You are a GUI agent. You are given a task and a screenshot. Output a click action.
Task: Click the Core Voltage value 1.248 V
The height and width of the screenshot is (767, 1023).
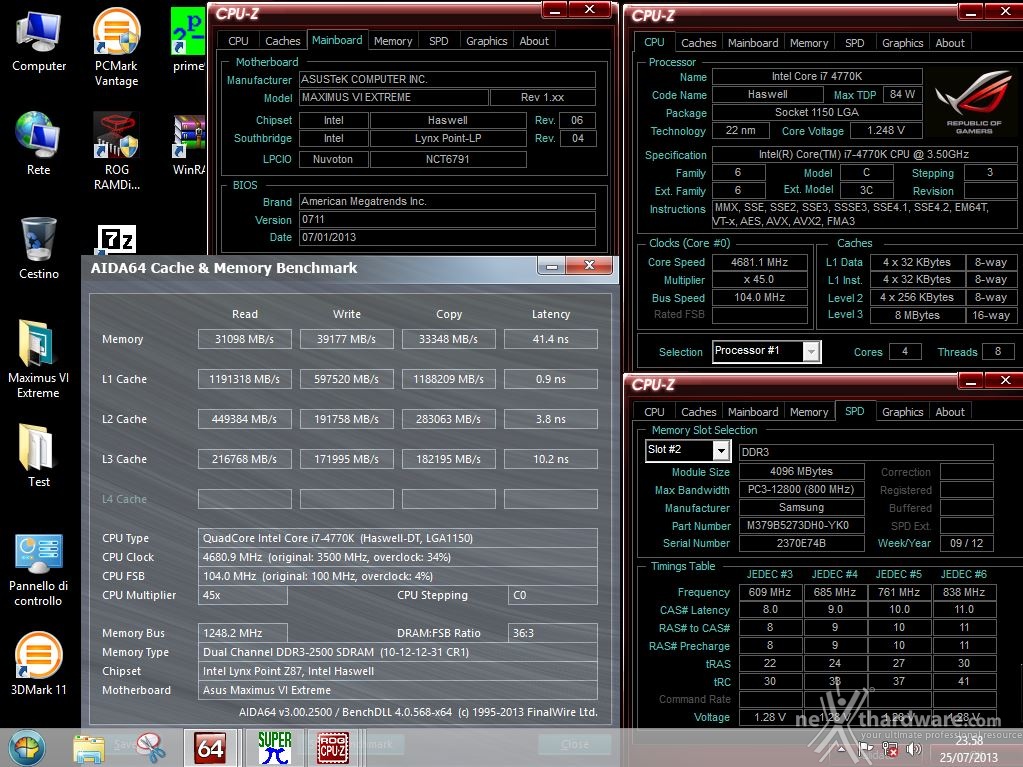885,130
